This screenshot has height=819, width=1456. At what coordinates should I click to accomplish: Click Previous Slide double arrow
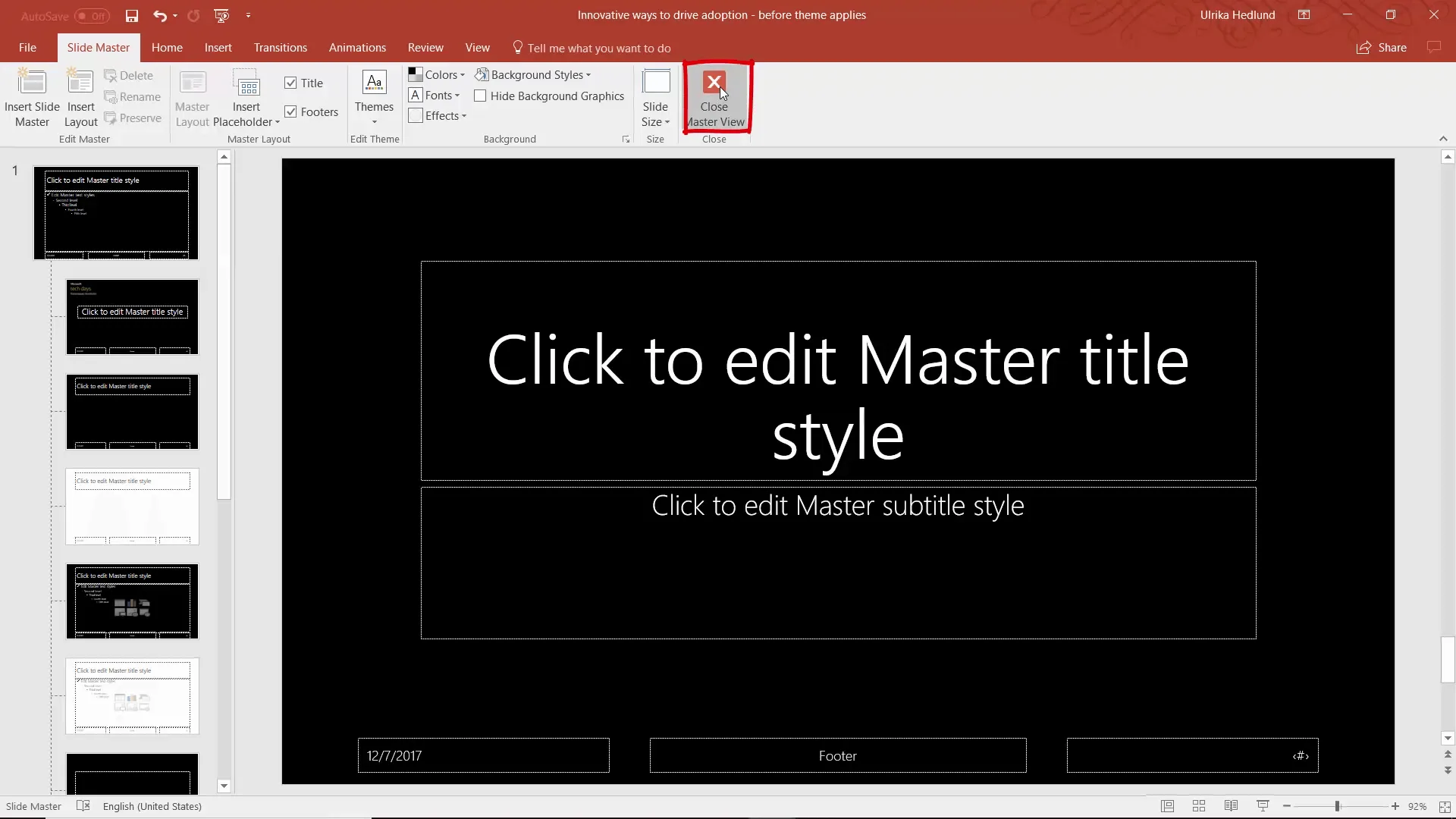tap(1448, 755)
